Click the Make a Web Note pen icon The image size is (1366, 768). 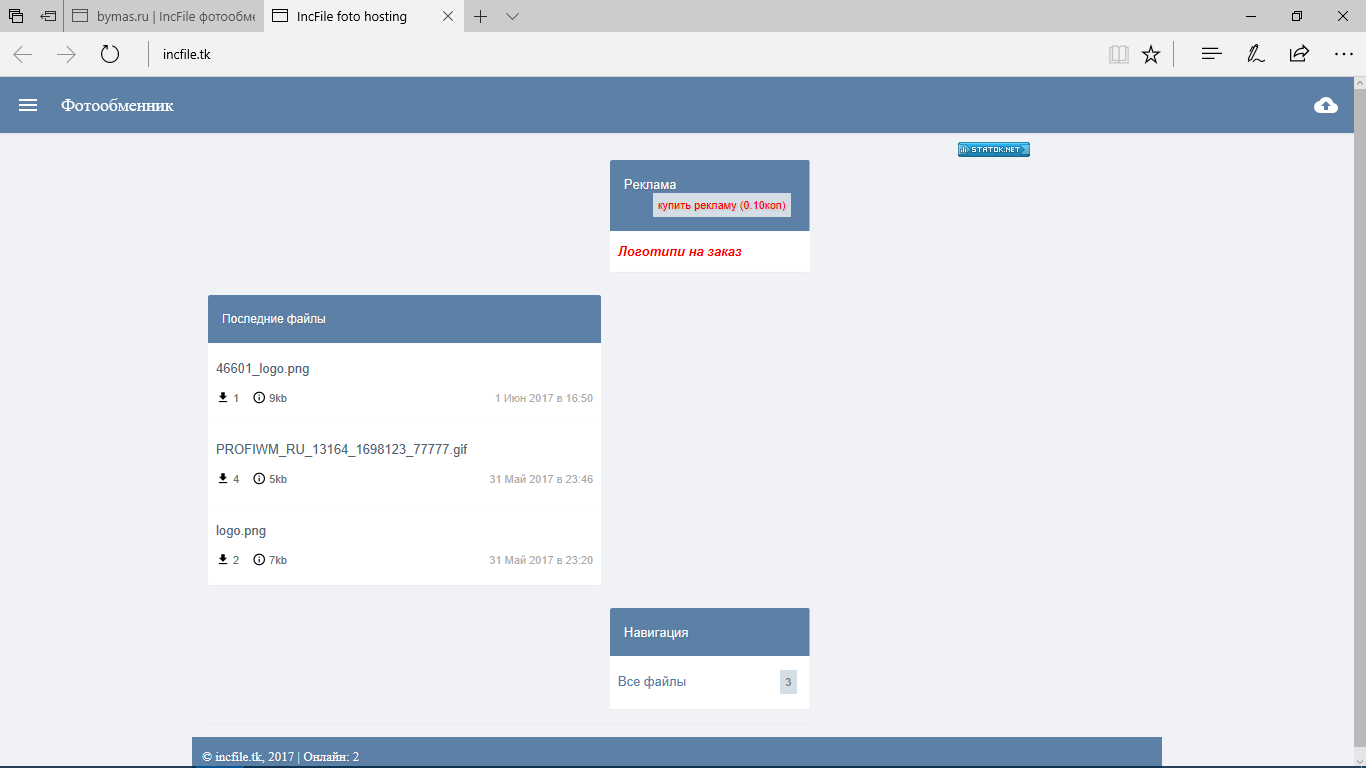pyautogui.click(x=1255, y=54)
